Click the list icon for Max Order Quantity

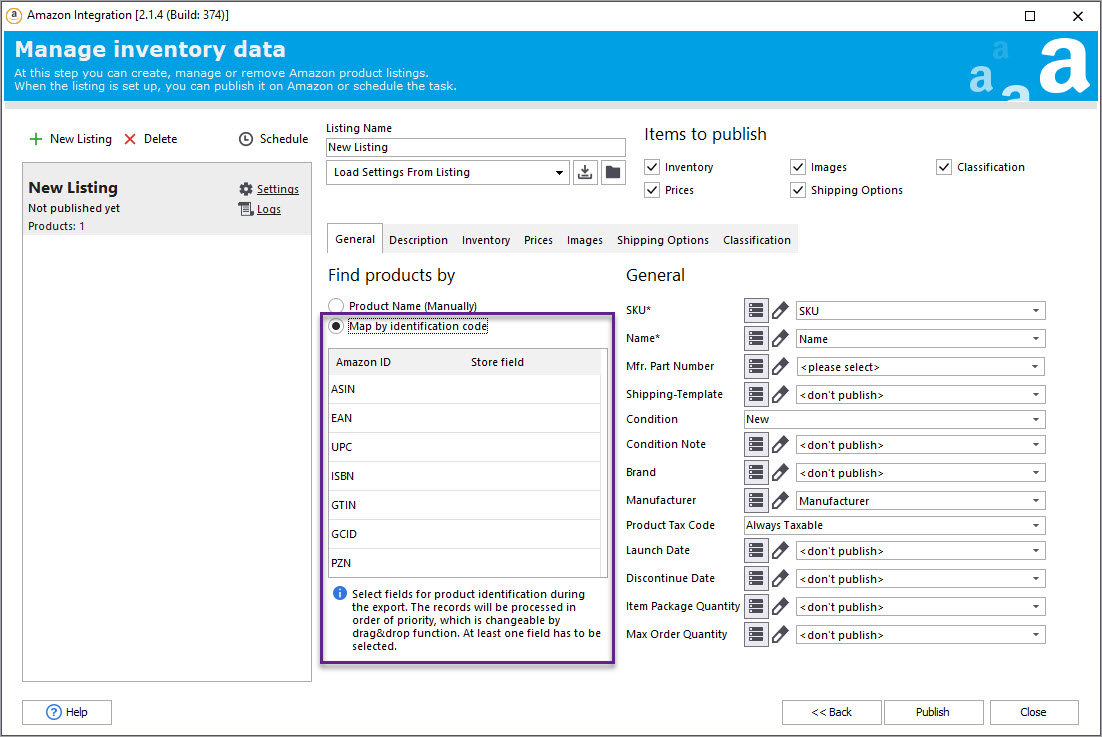756,635
